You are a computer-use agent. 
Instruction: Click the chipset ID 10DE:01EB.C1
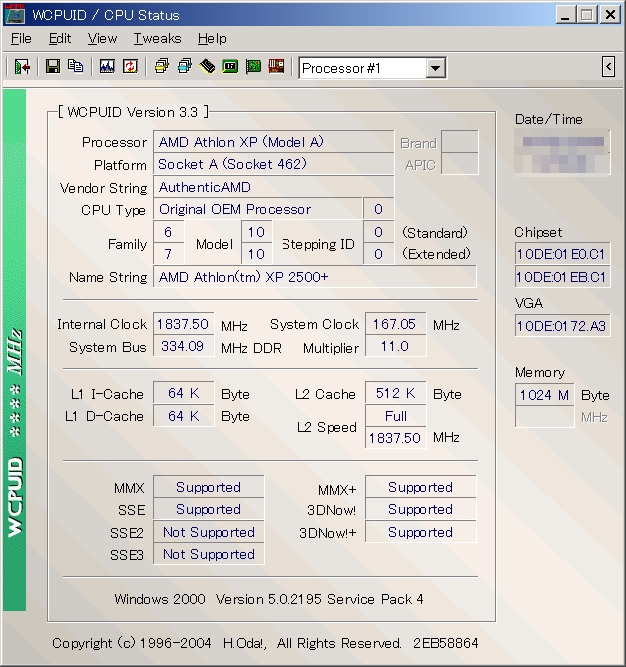[562, 277]
